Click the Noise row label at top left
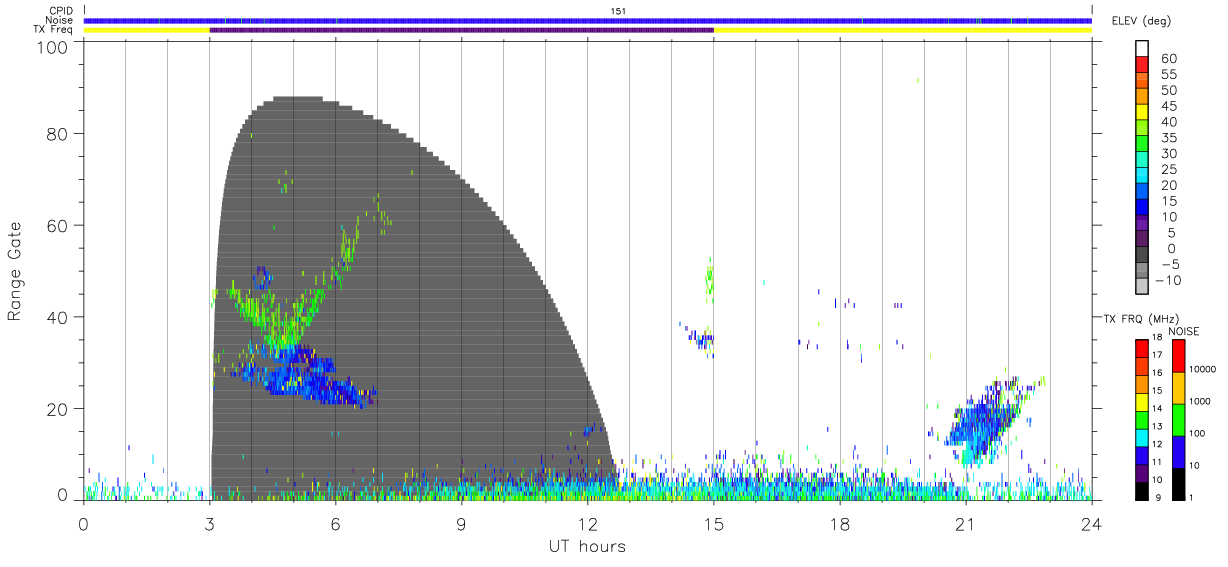Image resolution: width=1228 pixels, height=567 pixels. click(x=59, y=20)
